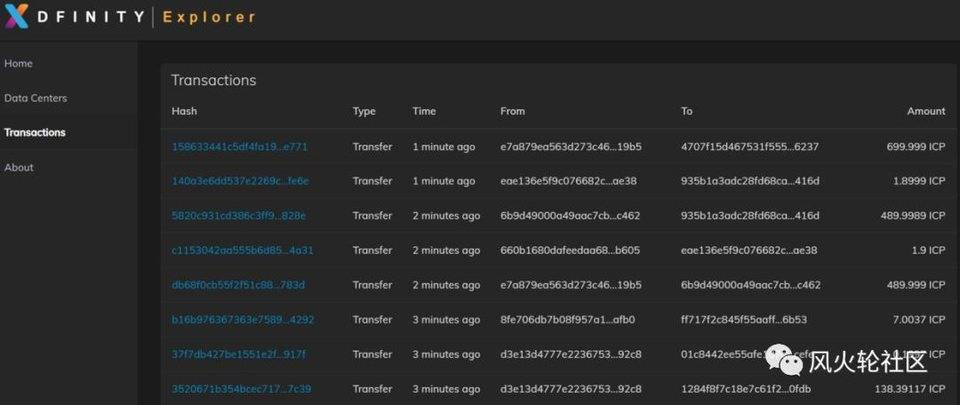Select To address ff717f2c845f55aaff...6b53

744,320
